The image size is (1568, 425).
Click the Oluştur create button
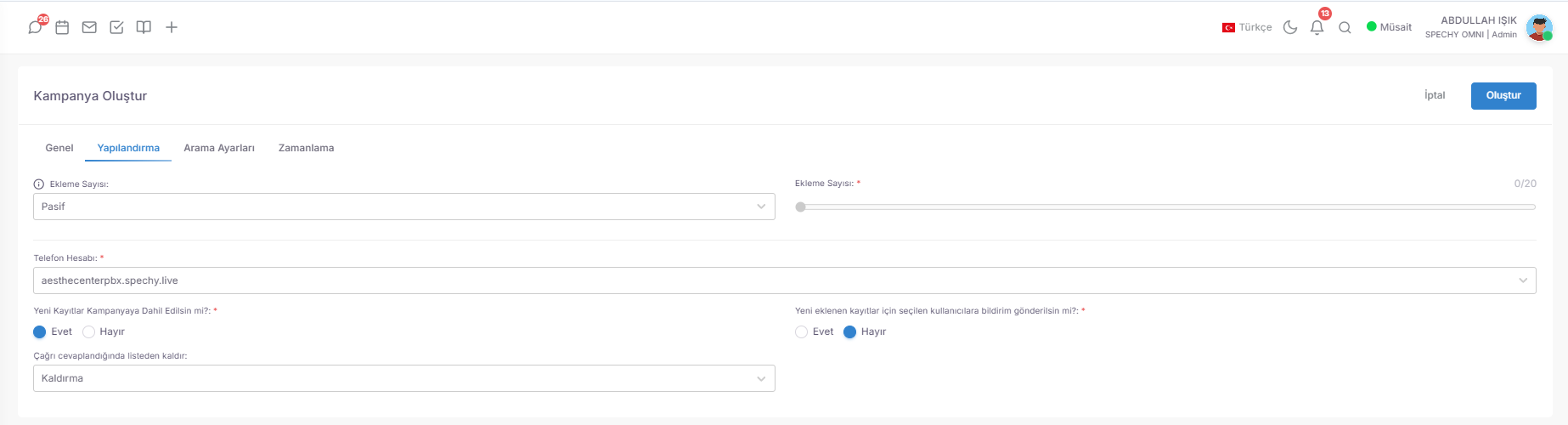1503,95
